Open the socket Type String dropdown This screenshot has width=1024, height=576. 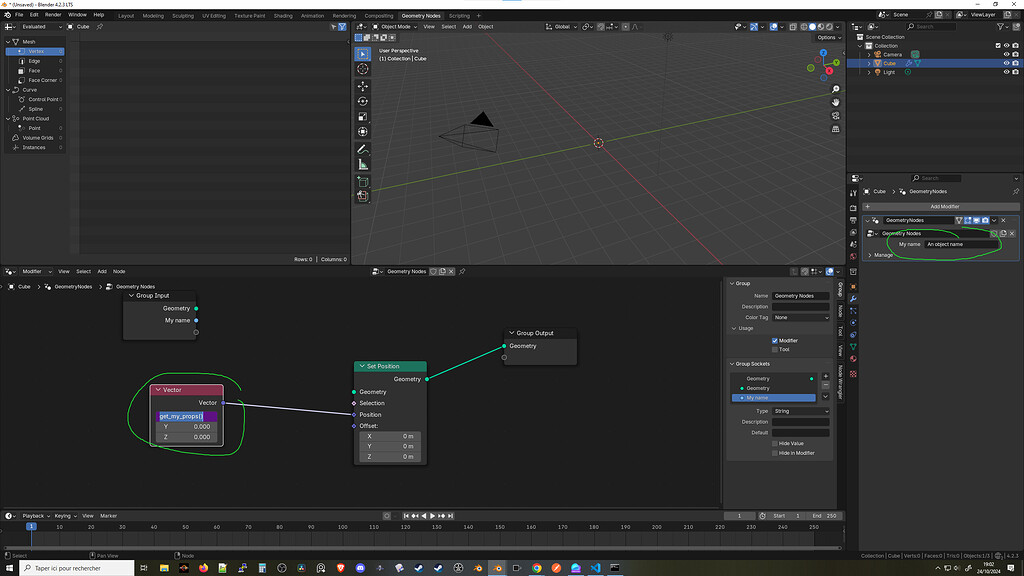tap(801, 411)
